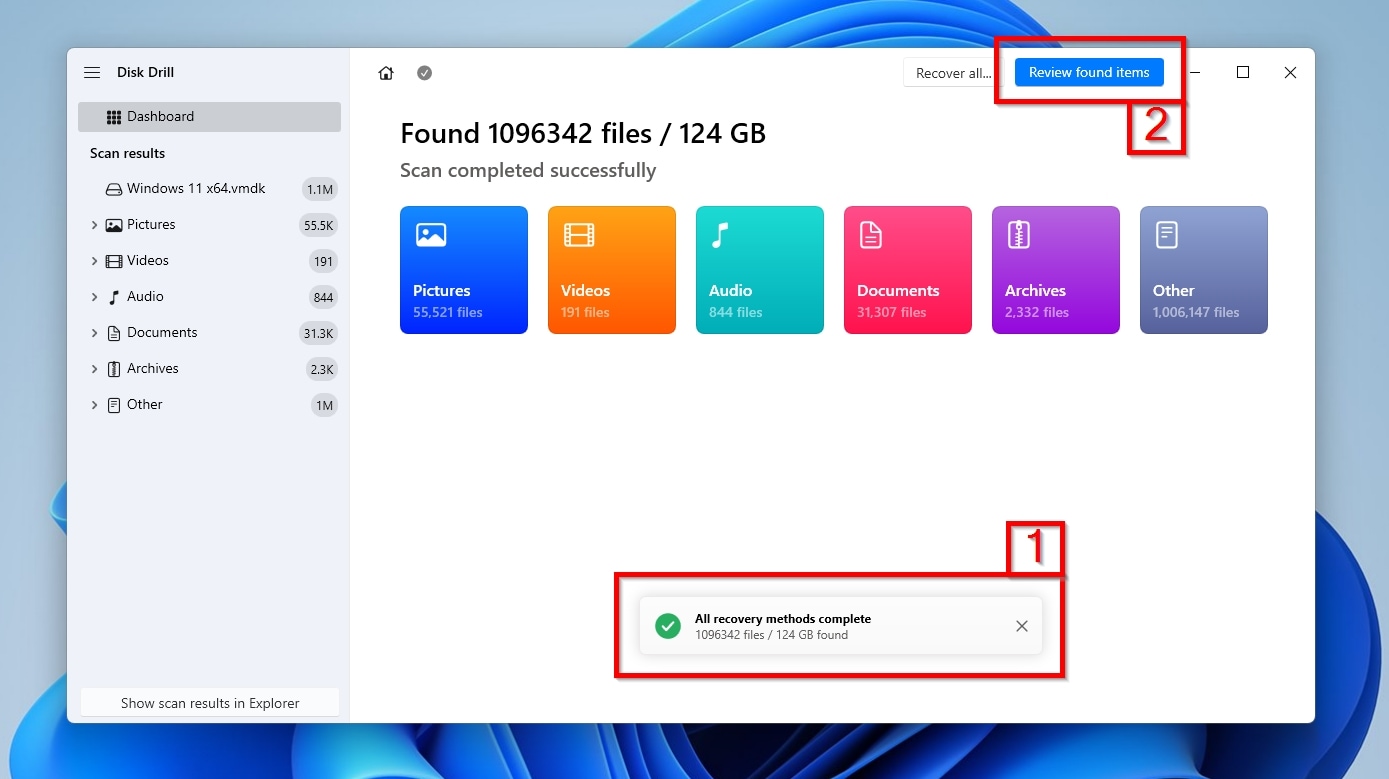This screenshot has height=779, width=1389.
Task: Open the purple Archives category tile
Action: click(x=1056, y=270)
